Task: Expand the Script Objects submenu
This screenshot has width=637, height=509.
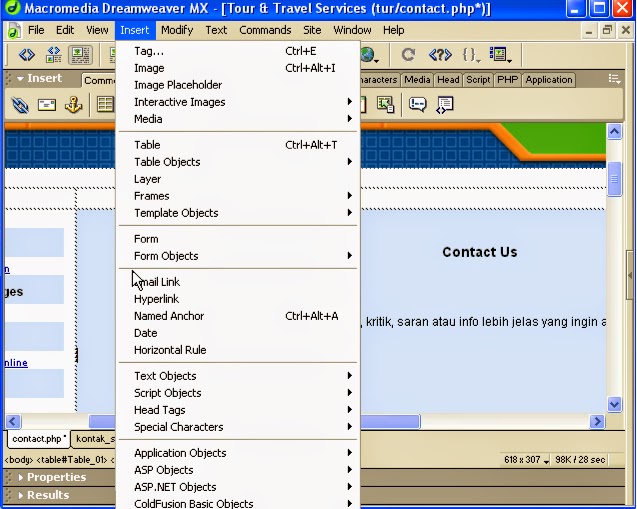Action: 238,393
